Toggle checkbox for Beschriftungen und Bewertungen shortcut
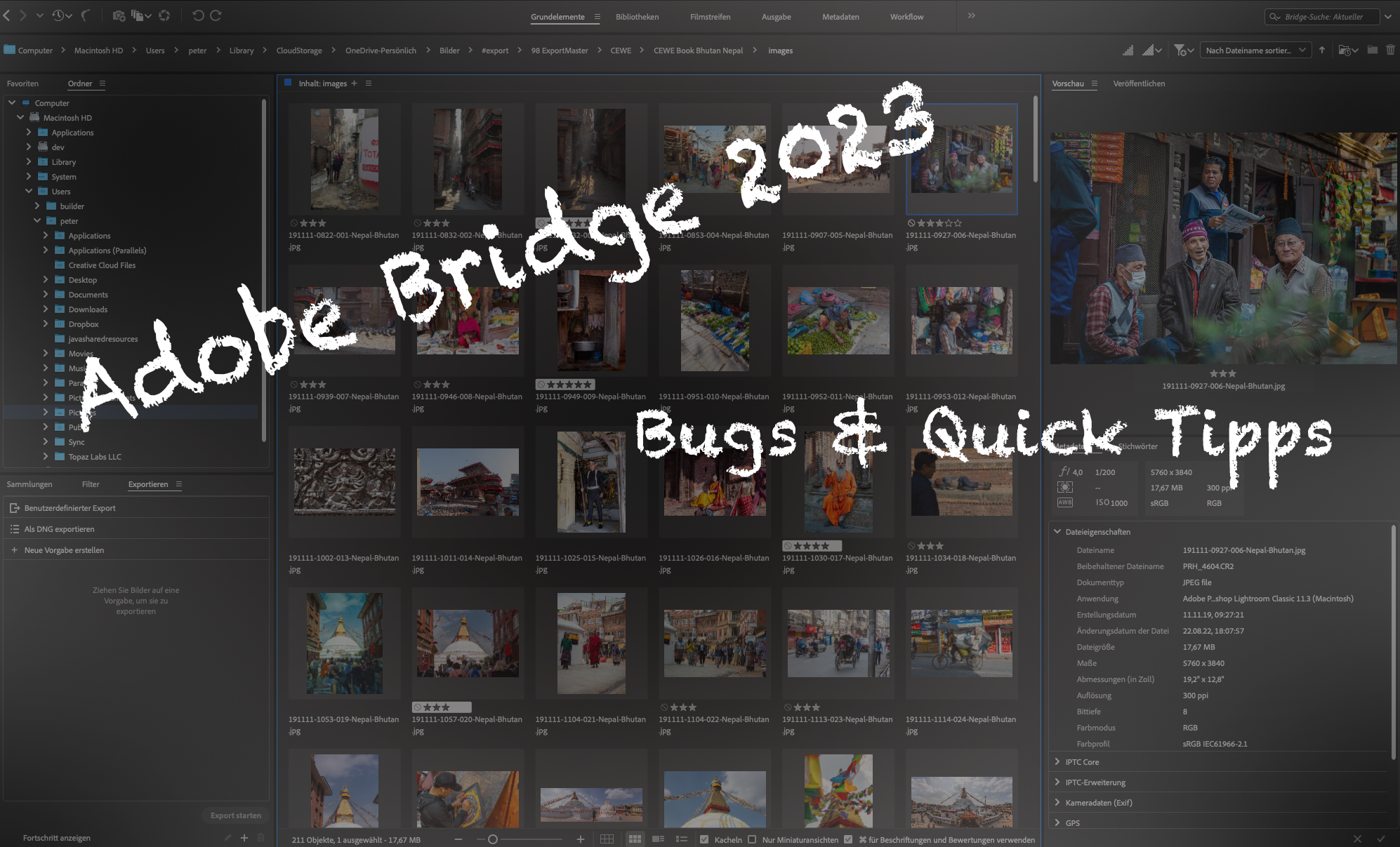The width and height of the screenshot is (1400, 847). click(x=848, y=839)
